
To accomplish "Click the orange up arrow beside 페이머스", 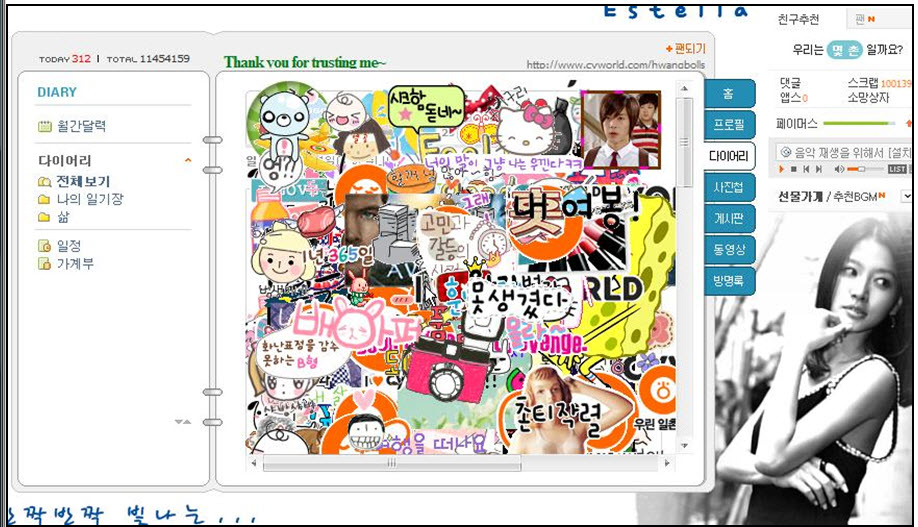I will (x=908, y=124).
